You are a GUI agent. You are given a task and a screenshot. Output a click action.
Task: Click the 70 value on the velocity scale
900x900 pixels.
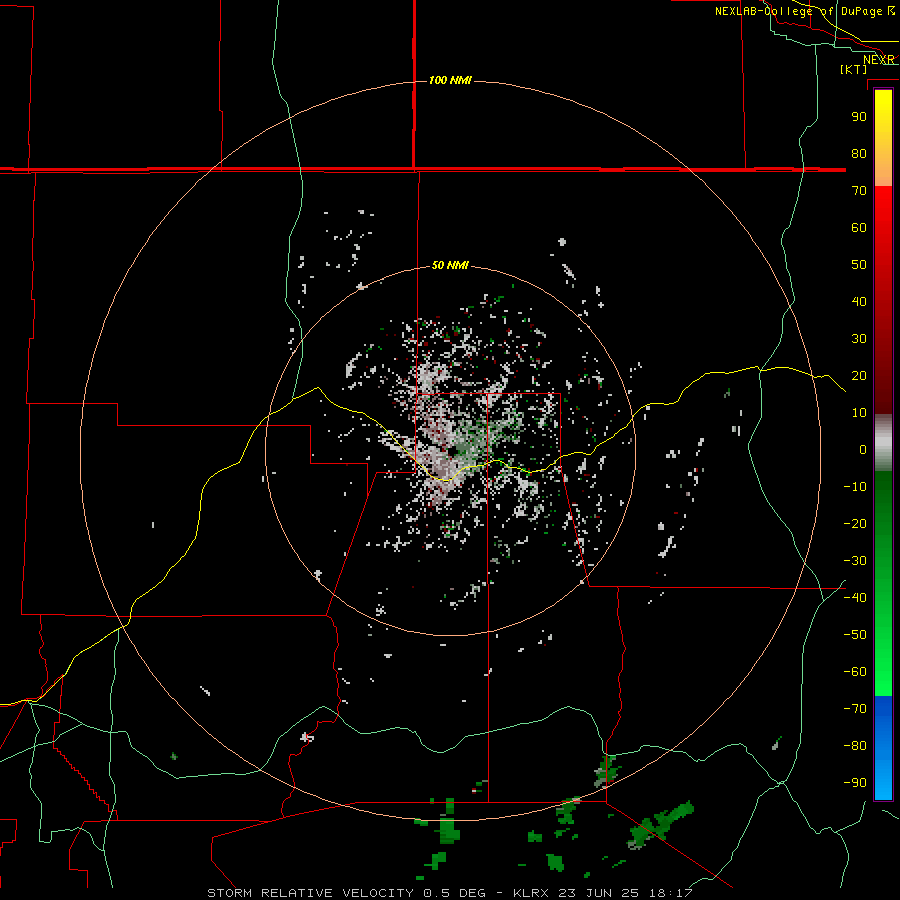coord(859,191)
